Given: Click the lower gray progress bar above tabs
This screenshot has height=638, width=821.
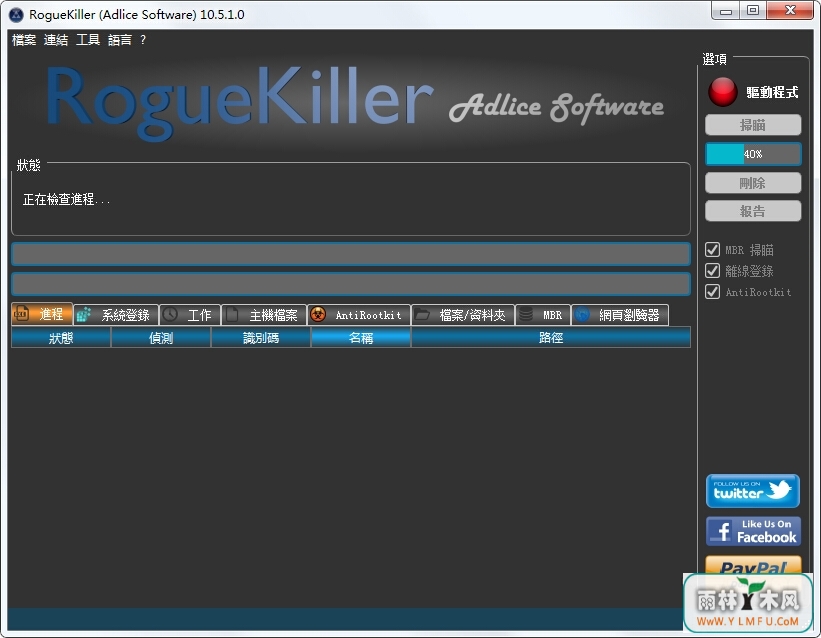Looking at the screenshot, I should click(351, 284).
